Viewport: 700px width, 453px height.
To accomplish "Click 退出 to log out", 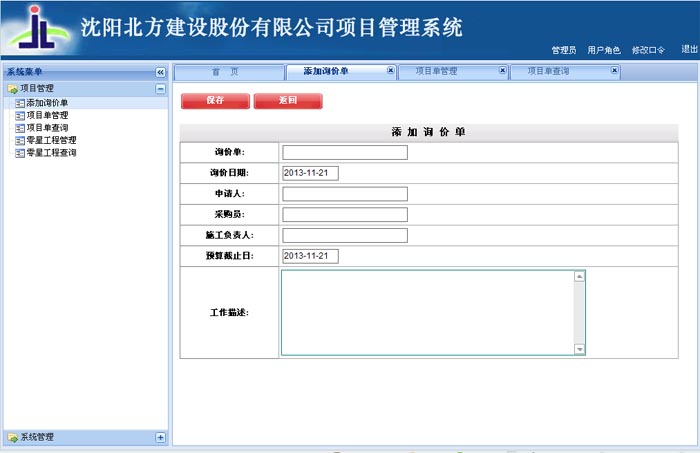I will pyautogui.click(x=689, y=49).
